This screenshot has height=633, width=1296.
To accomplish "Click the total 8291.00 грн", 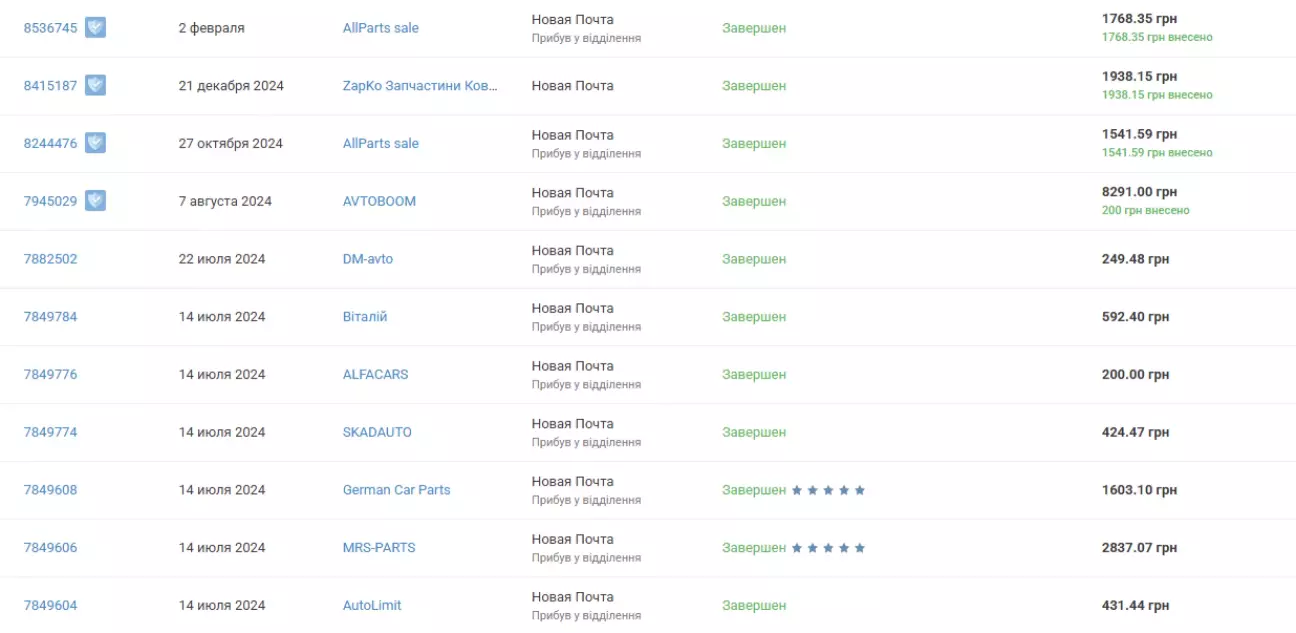I will click(1139, 192).
